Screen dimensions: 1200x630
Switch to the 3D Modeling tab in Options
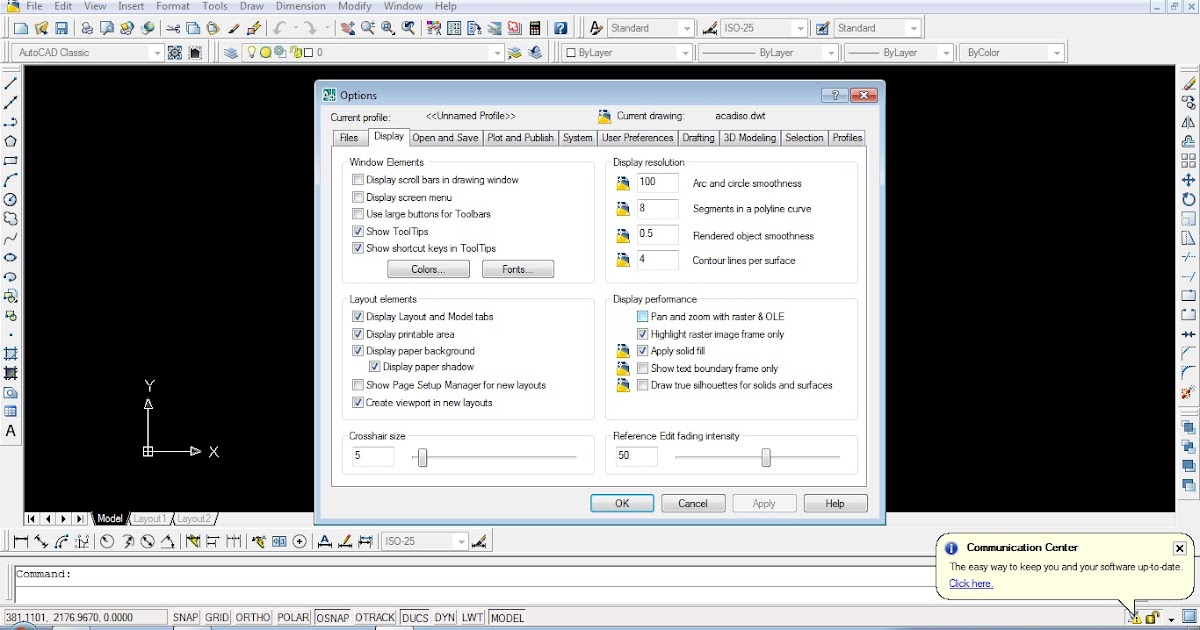[748, 137]
